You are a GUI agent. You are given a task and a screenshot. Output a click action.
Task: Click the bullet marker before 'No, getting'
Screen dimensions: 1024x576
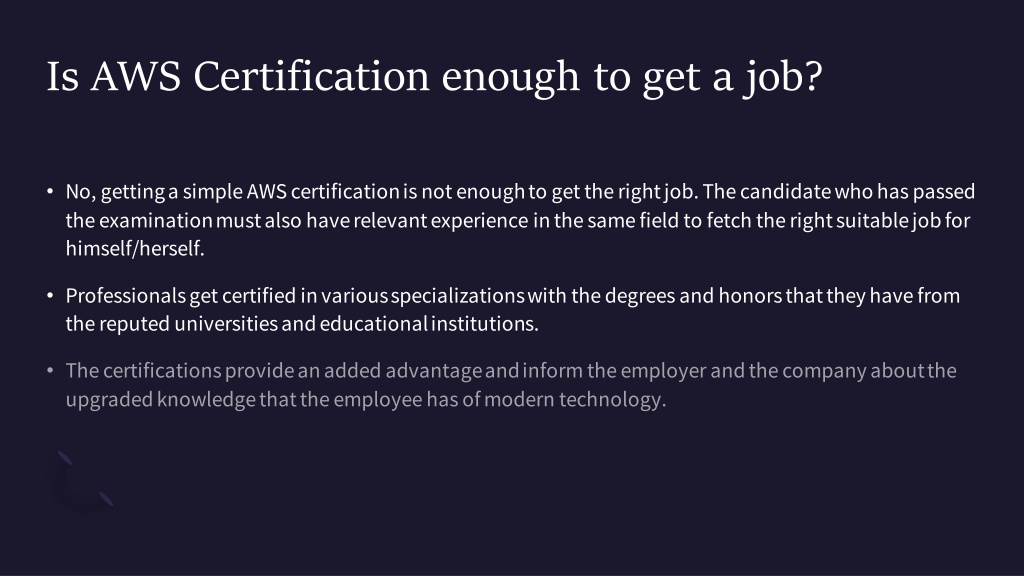pyautogui.click(x=50, y=191)
